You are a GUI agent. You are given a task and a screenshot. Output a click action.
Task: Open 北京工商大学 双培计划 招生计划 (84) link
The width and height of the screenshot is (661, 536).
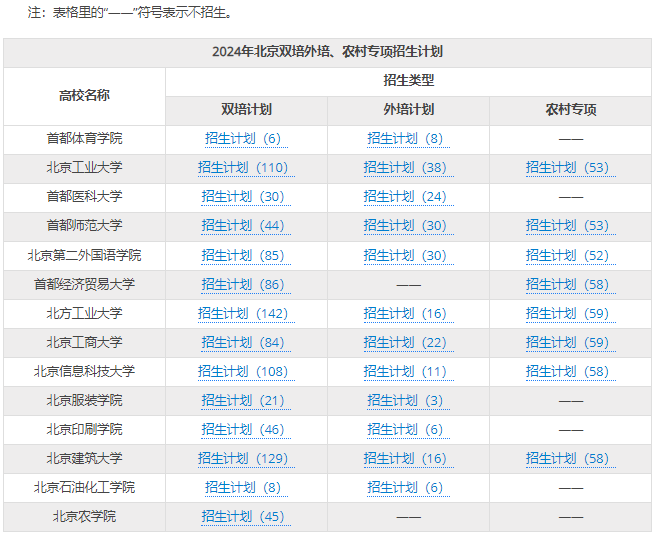point(246,343)
